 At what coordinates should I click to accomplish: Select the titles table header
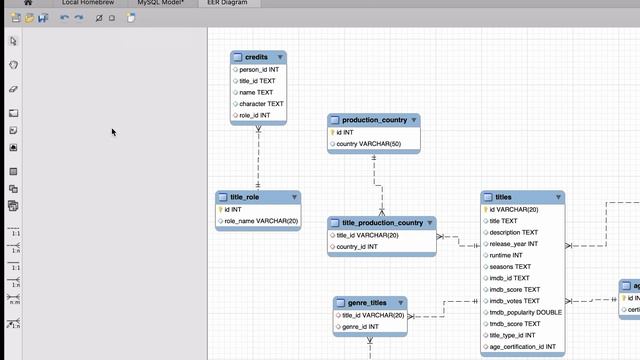pos(523,197)
